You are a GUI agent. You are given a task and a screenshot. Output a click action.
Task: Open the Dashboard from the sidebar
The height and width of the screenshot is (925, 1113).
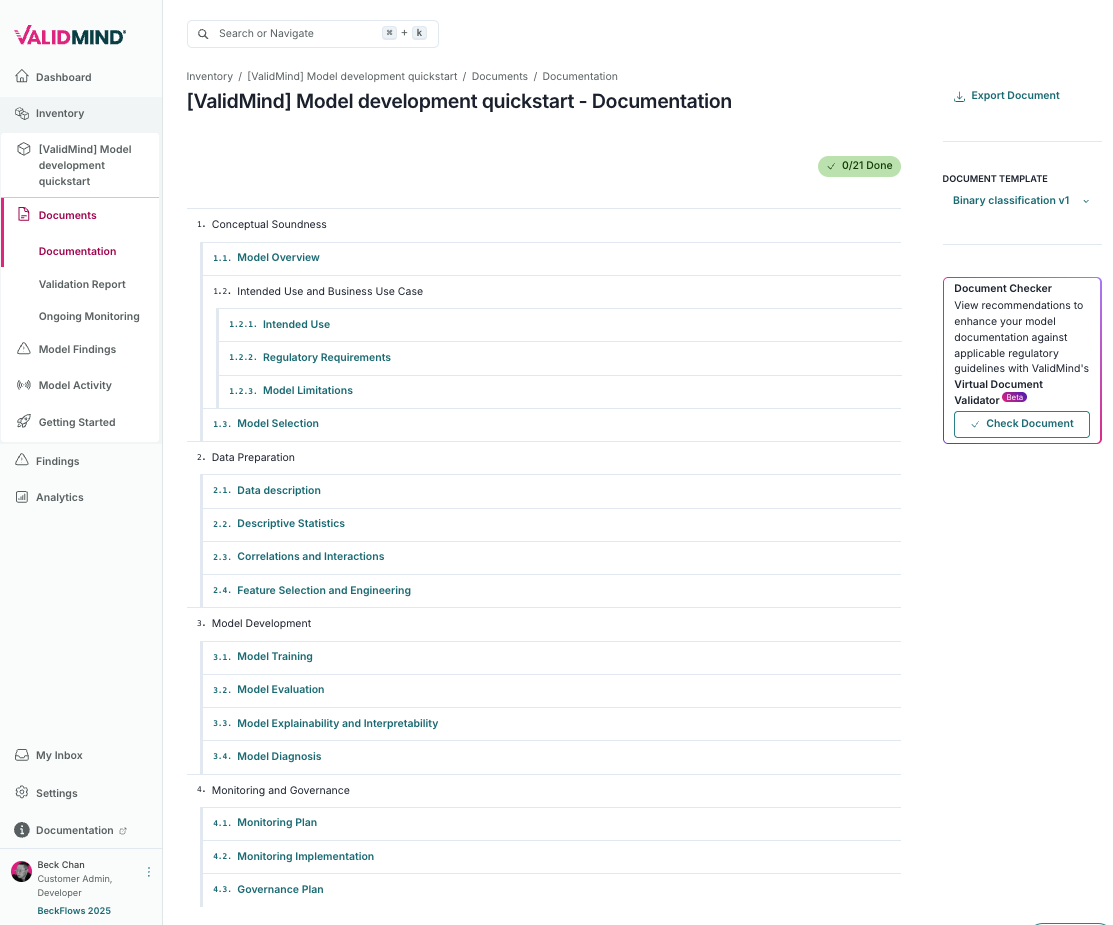[x=62, y=76]
